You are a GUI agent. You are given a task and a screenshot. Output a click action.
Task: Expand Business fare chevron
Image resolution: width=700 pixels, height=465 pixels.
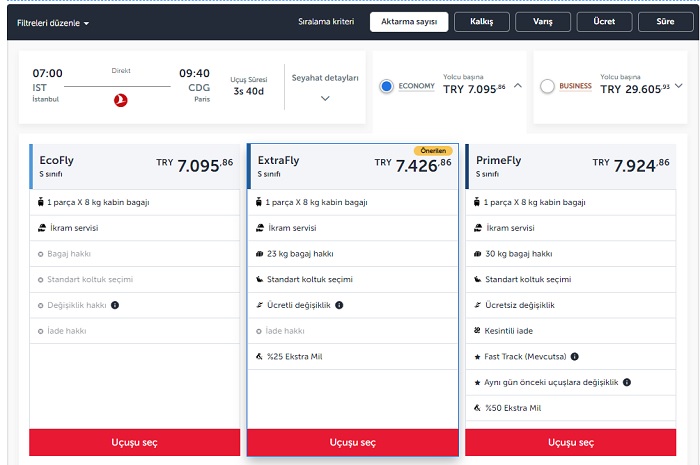tap(679, 86)
